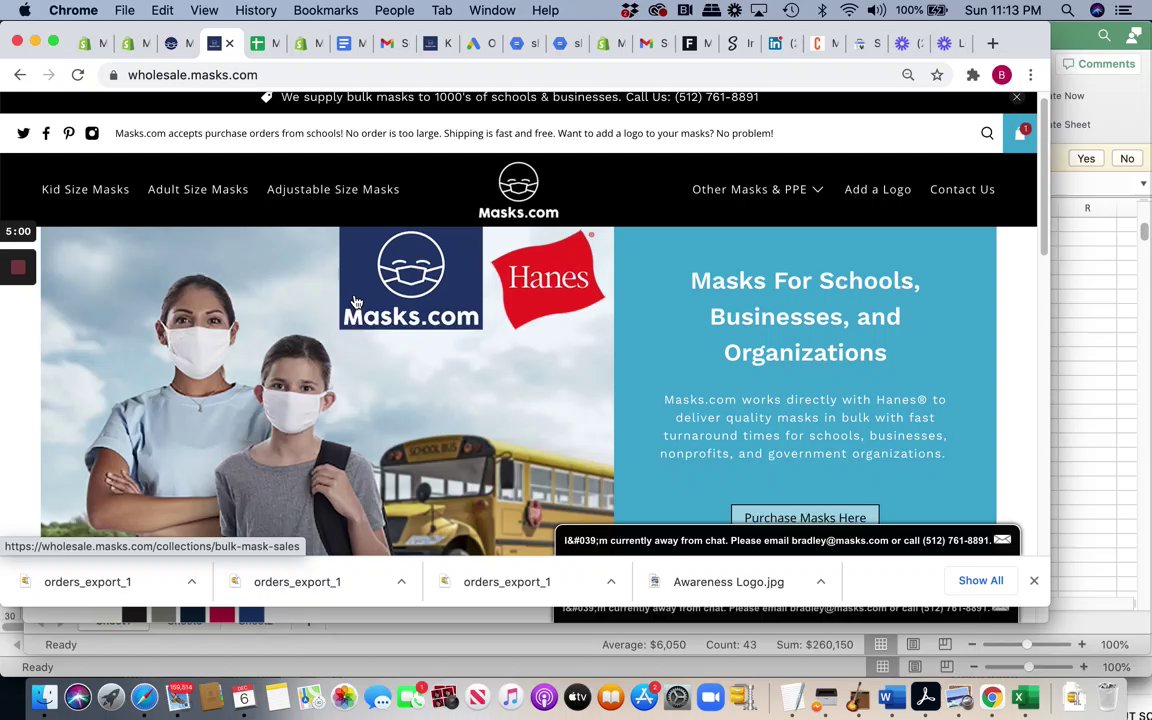This screenshot has width=1152, height=720.
Task: Reload the page in Chrome
Action: point(78,75)
